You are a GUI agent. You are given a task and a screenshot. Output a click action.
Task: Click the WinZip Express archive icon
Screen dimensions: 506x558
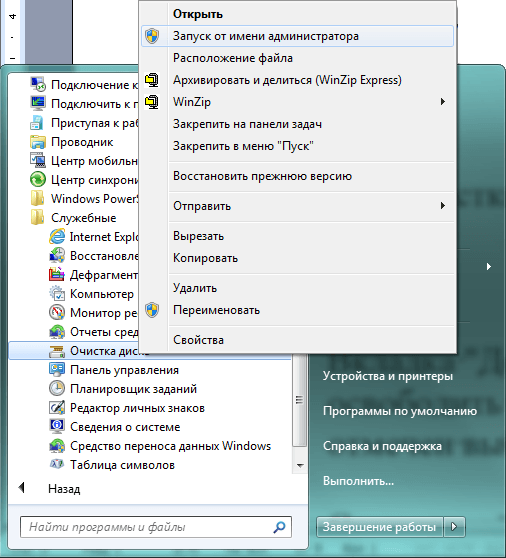tap(152, 80)
